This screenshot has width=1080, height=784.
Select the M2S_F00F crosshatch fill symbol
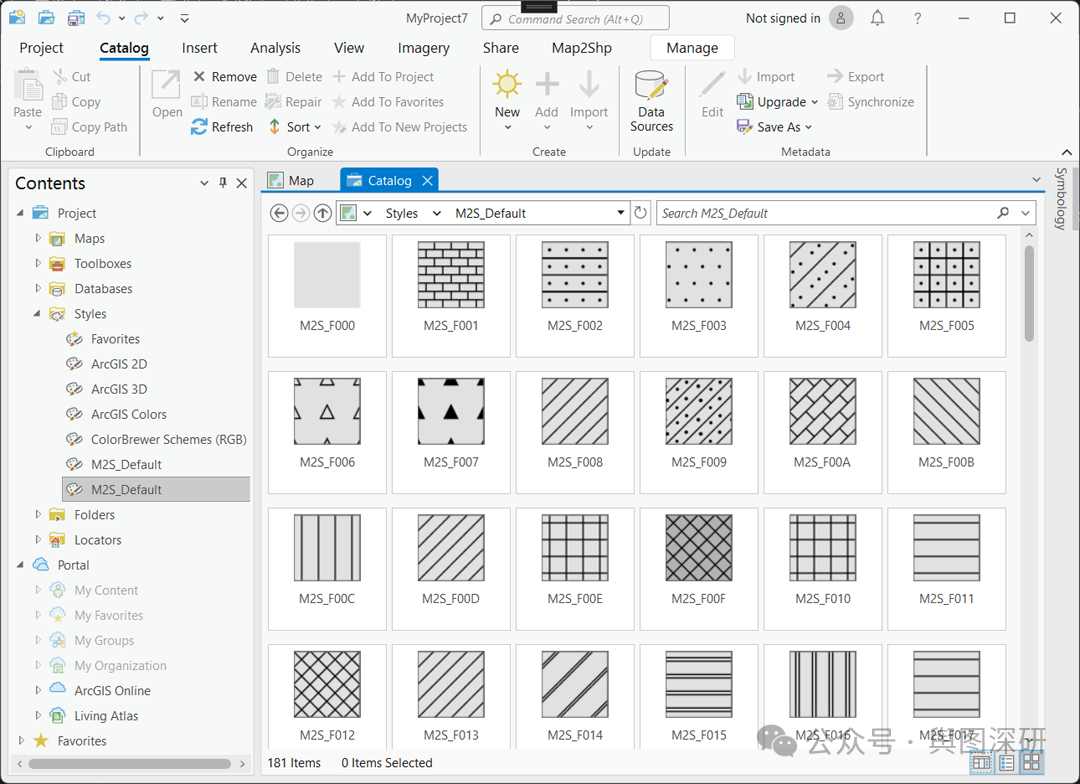698,548
